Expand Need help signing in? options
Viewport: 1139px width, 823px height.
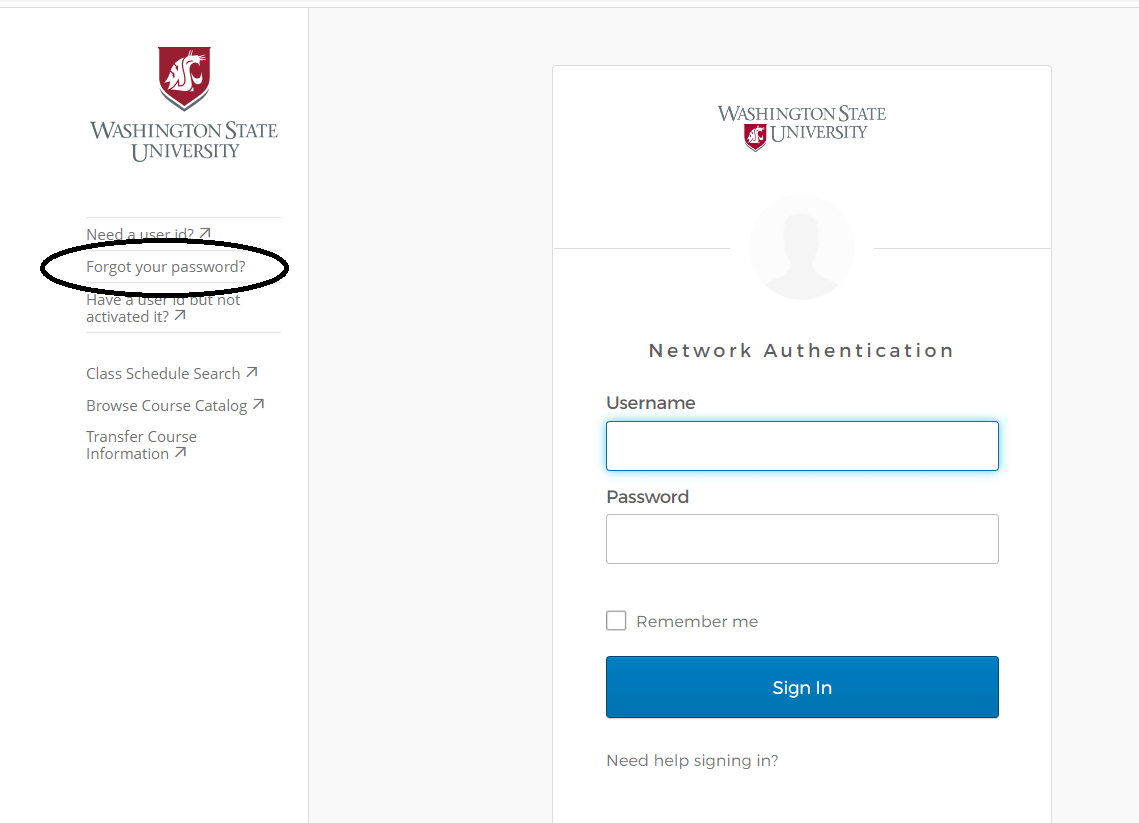pos(692,761)
